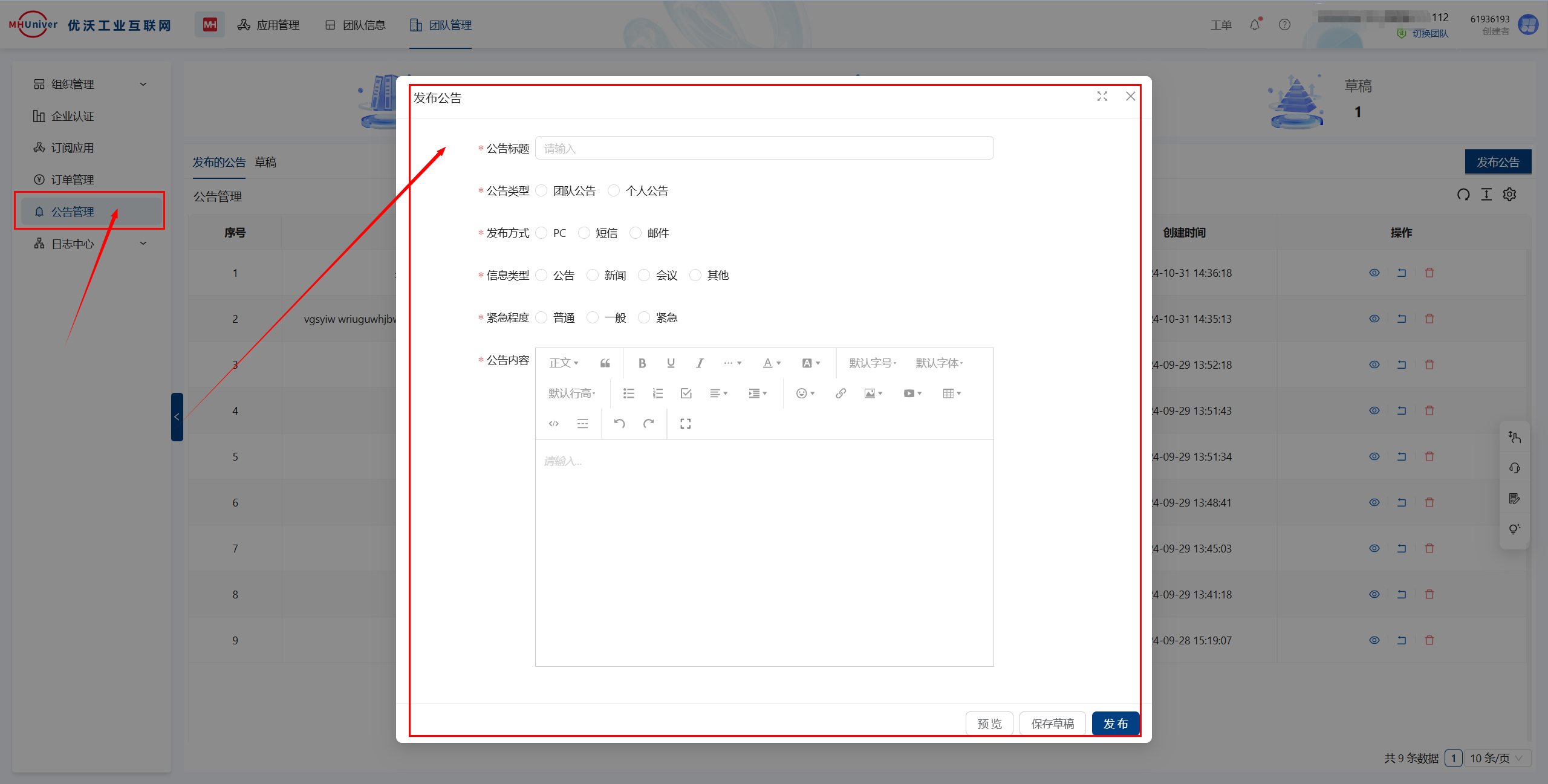The width and height of the screenshot is (1548, 784).
Task: Insert a hyperlink via link icon
Action: (841, 394)
